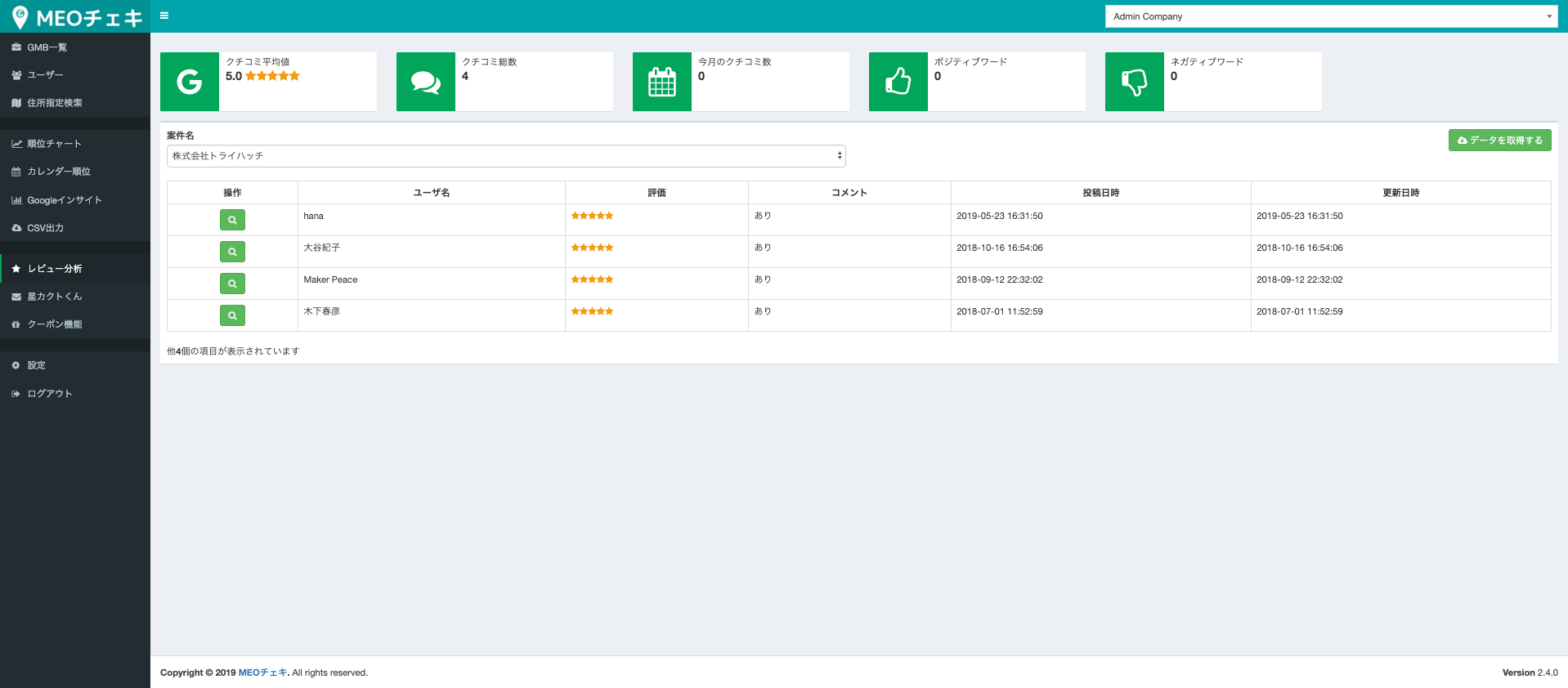Click the MEOチェキ logo
The width and height of the screenshot is (1568, 688).
(76, 17)
